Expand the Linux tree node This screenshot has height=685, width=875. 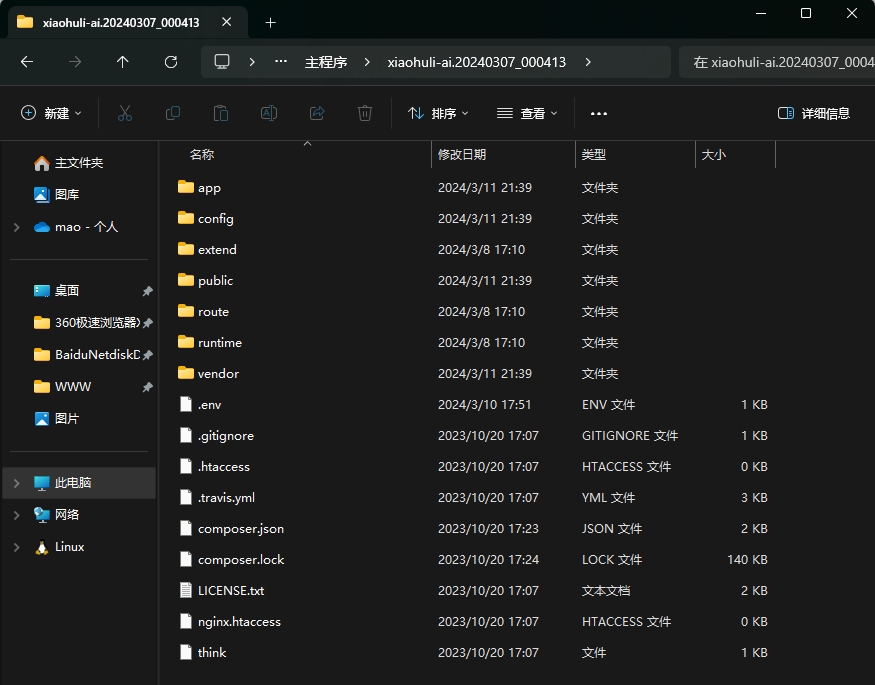click(x=16, y=547)
